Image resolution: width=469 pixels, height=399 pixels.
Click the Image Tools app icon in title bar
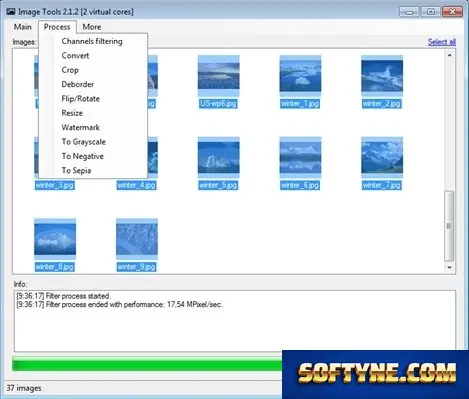pos(11,12)
